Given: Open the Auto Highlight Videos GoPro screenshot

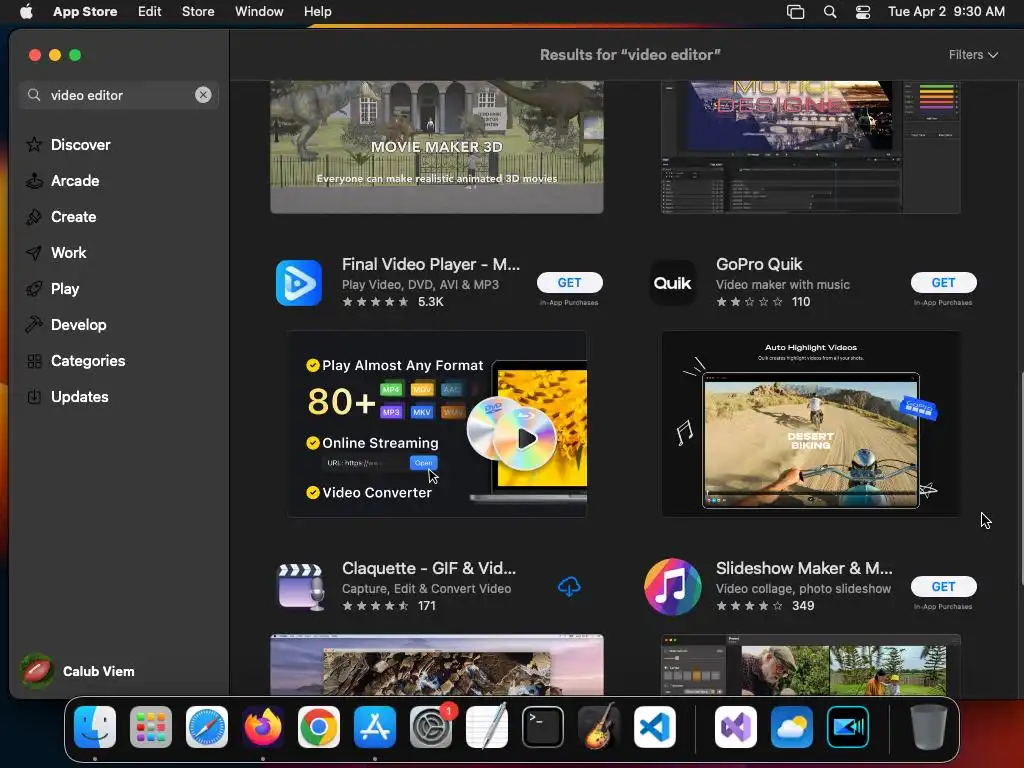Looking at the screenshot, I should [810, 424].
